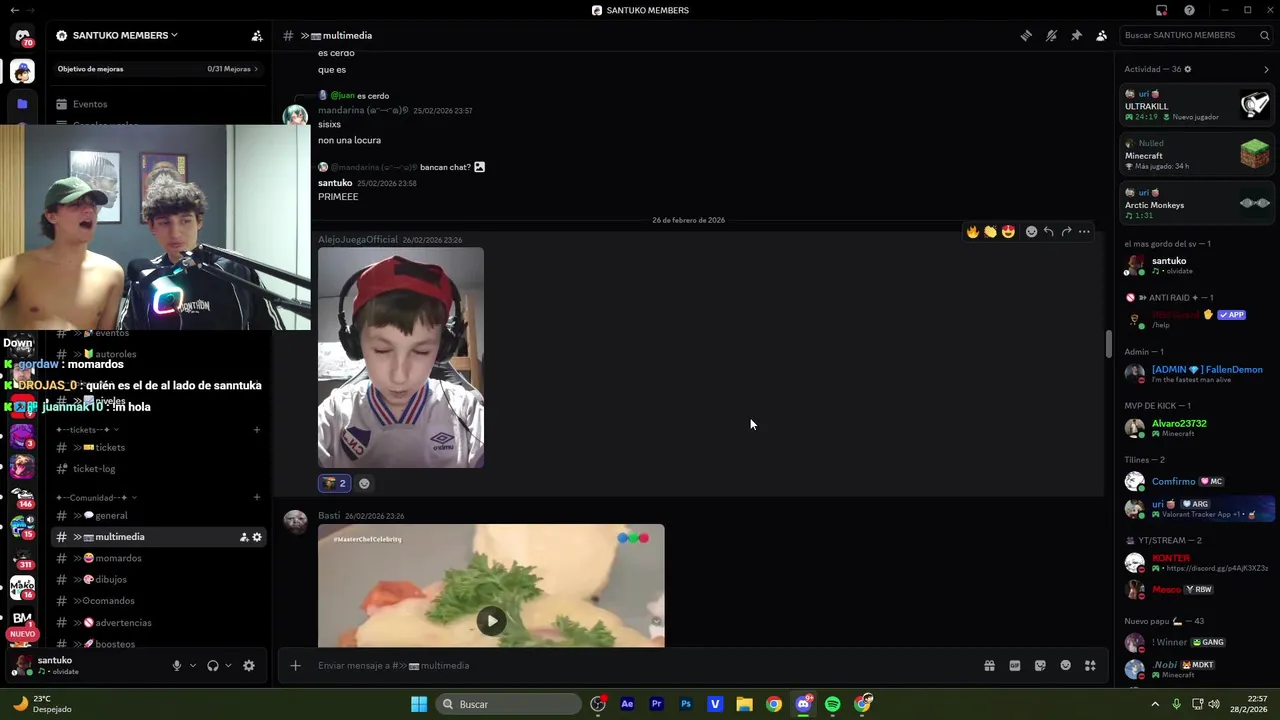Image resolution: width=1280 pixels, height=720 pixels.
Task: Add channel to tickets category
Action: pyautogui.click(x=257, y=430)
